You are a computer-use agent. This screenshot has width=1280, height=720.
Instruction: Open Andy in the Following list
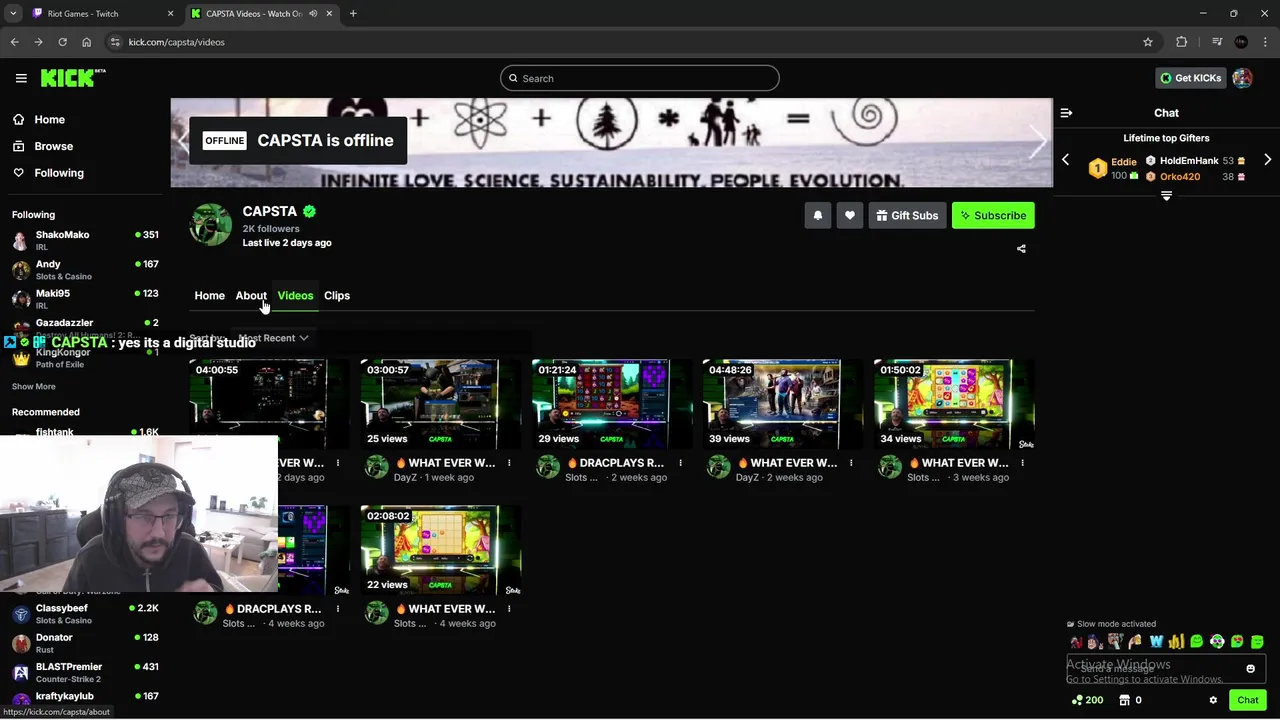point(84,269)
